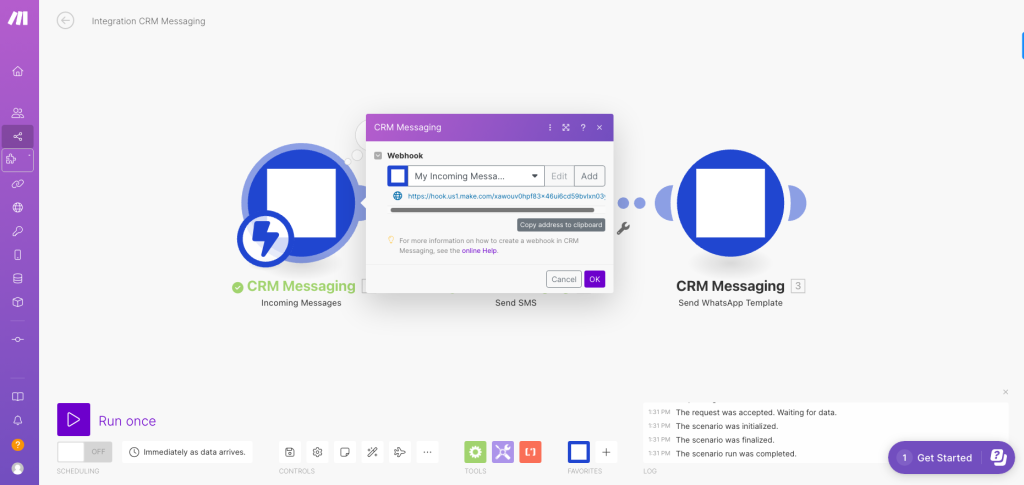Screen dimensions: 1024x485
Task: Expand the CRM Messaging dialog to fullscreen
Action: click(566, 127)
